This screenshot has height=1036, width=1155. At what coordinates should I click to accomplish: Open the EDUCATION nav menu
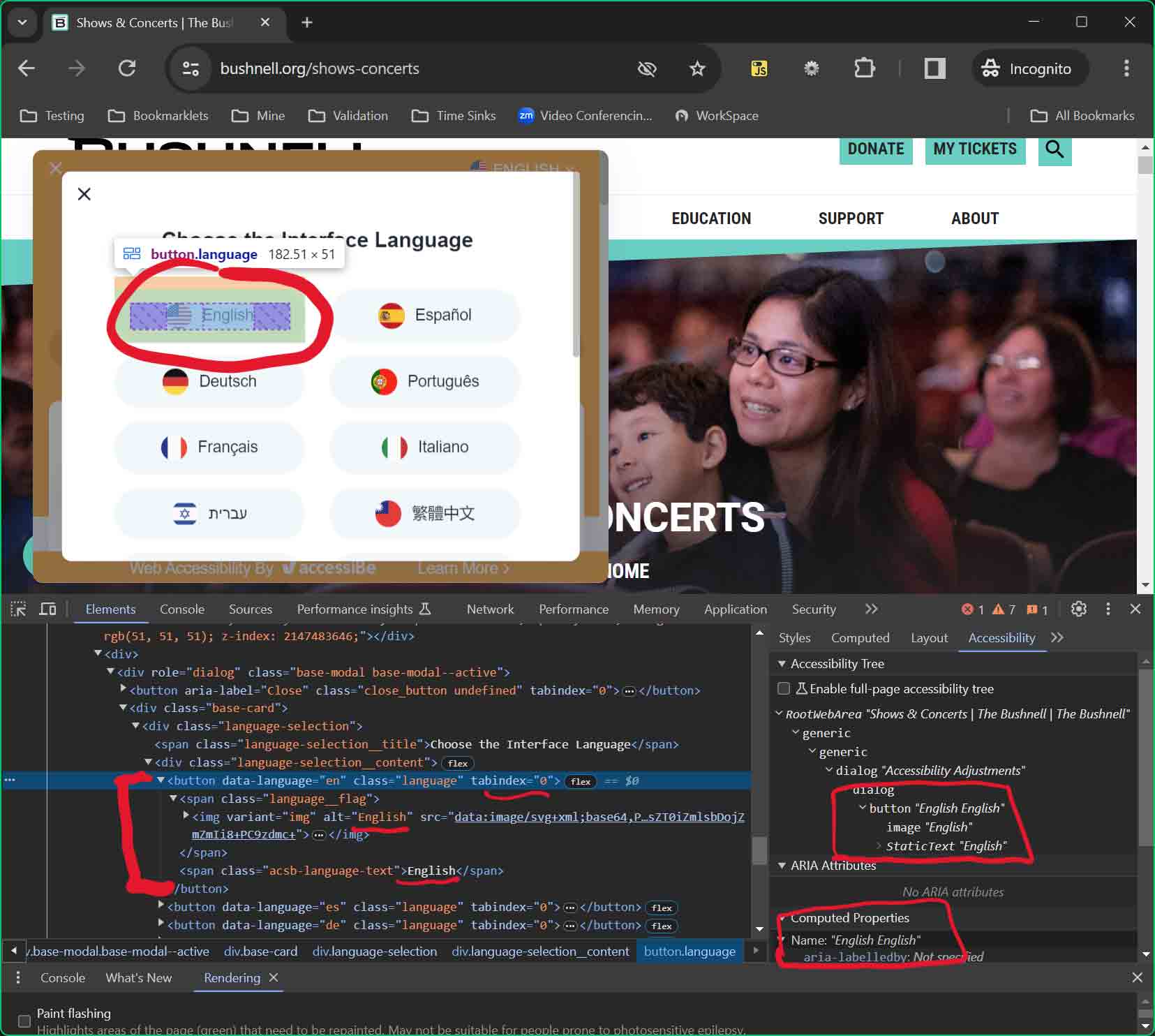click(711, 219)
